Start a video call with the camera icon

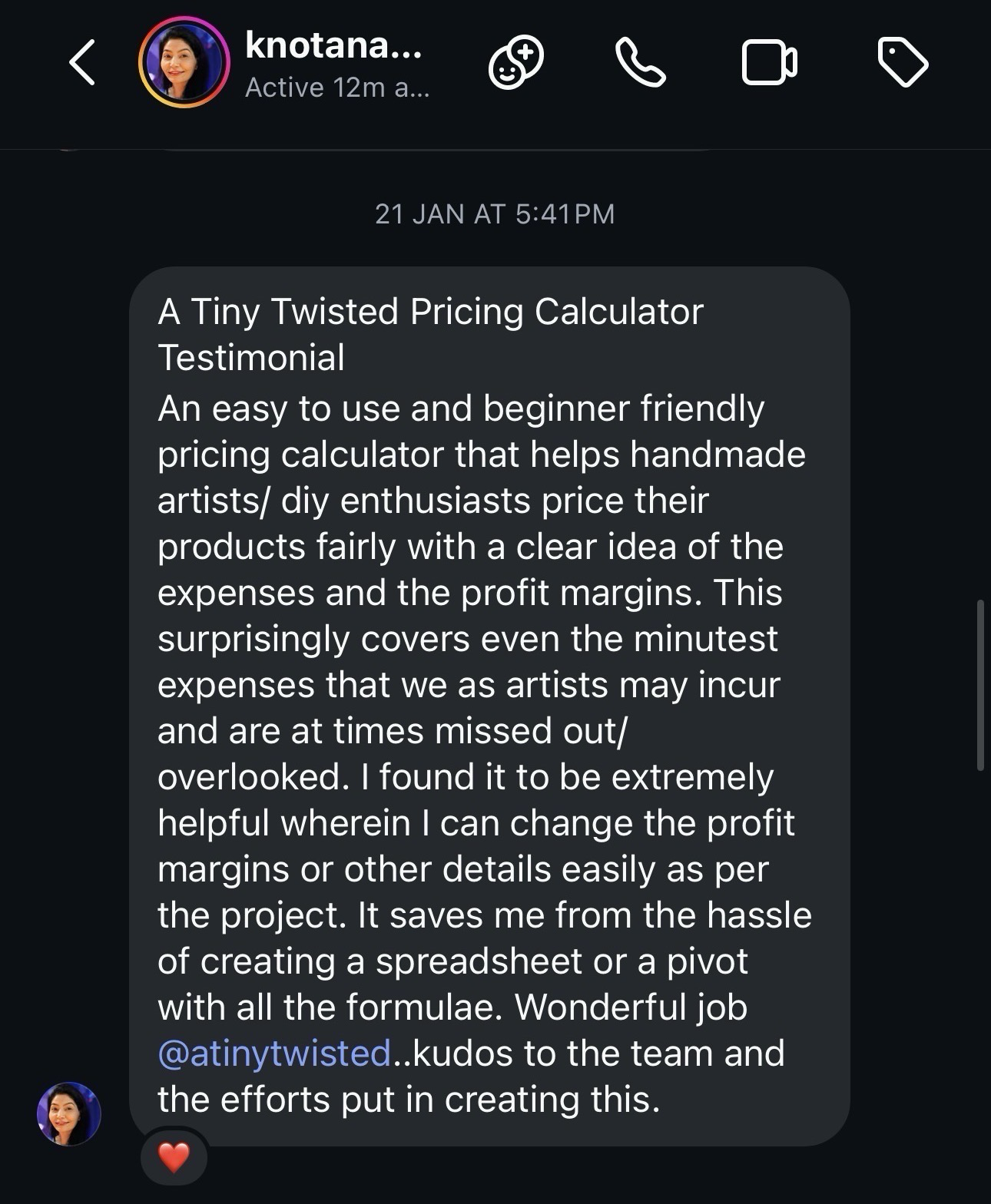coord(769,63)
